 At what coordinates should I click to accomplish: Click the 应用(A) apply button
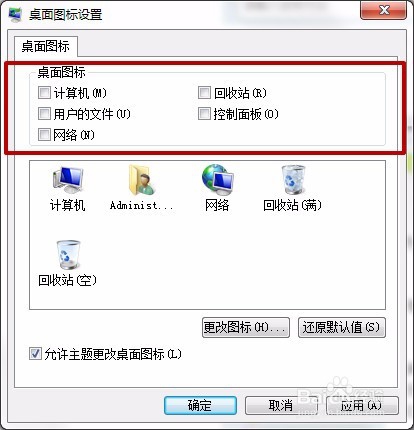(362, 405)
